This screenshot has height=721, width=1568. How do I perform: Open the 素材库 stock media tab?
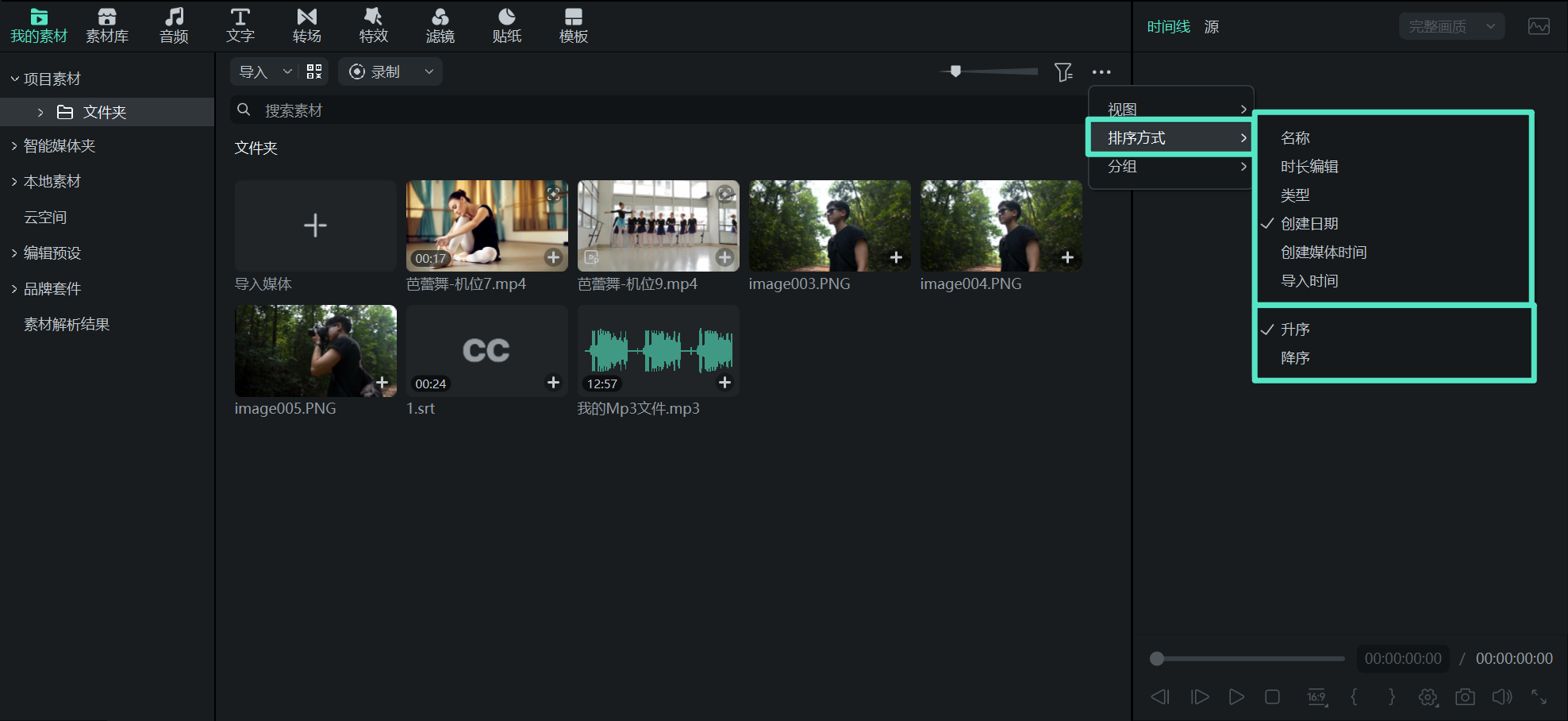(x=107, y=26)
